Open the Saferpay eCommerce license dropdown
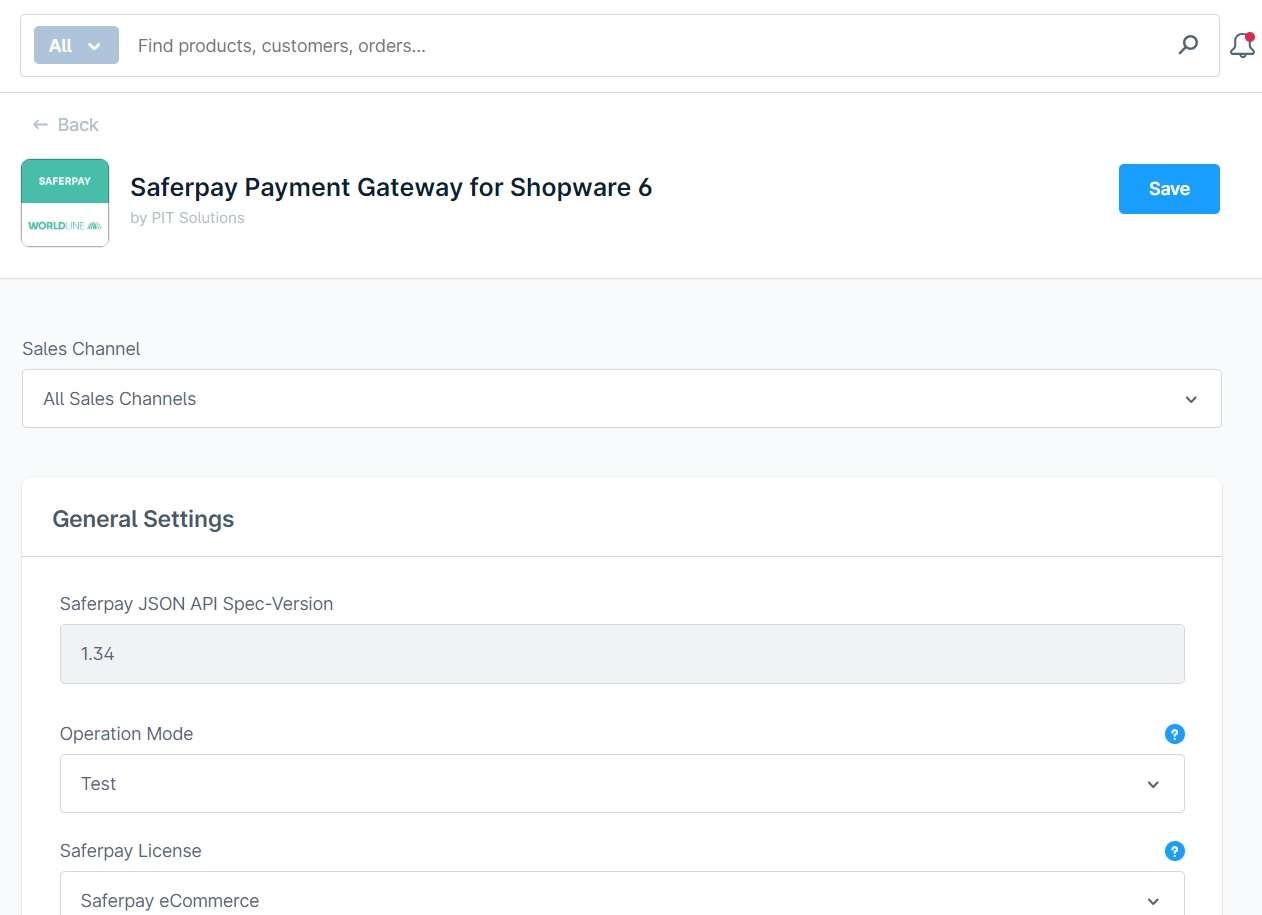The image size is (1262, 915). [x=621, y=897]
